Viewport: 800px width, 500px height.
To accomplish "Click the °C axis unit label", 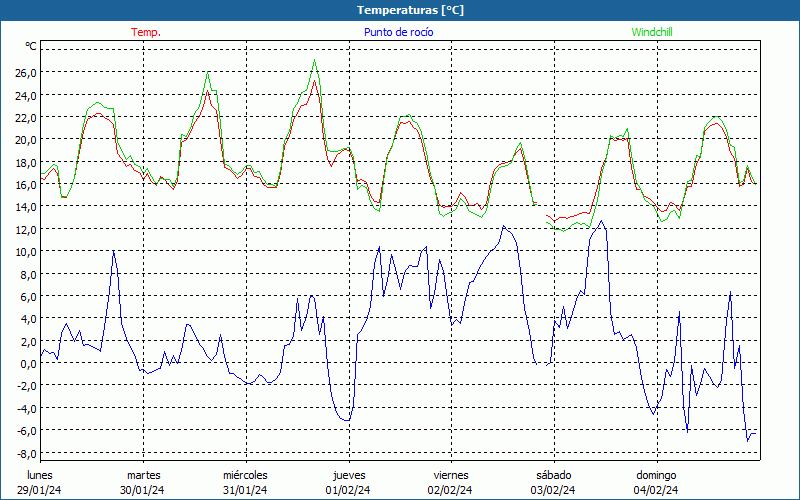I will (x=31, y=46).
